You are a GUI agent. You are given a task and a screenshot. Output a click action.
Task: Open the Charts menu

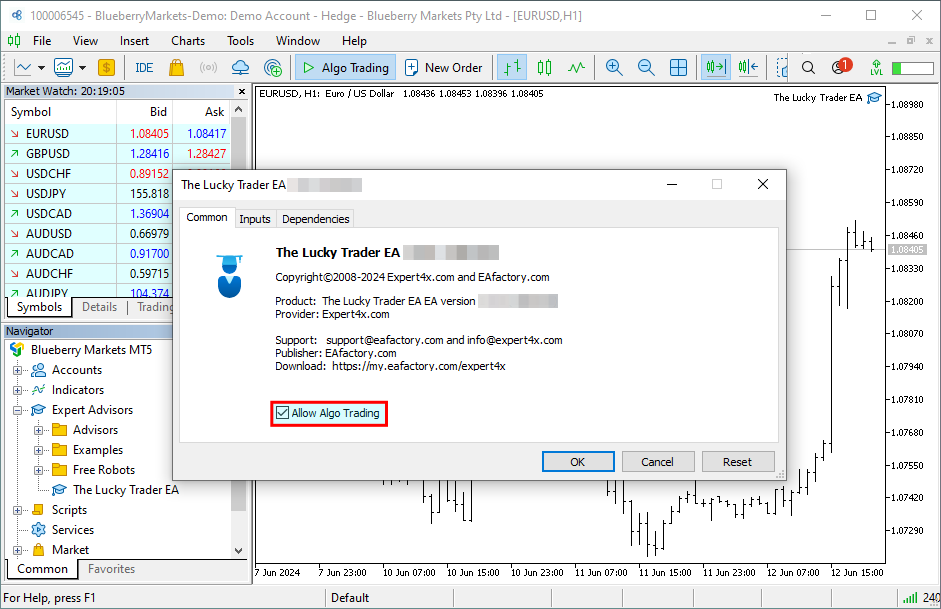[188, 41]
